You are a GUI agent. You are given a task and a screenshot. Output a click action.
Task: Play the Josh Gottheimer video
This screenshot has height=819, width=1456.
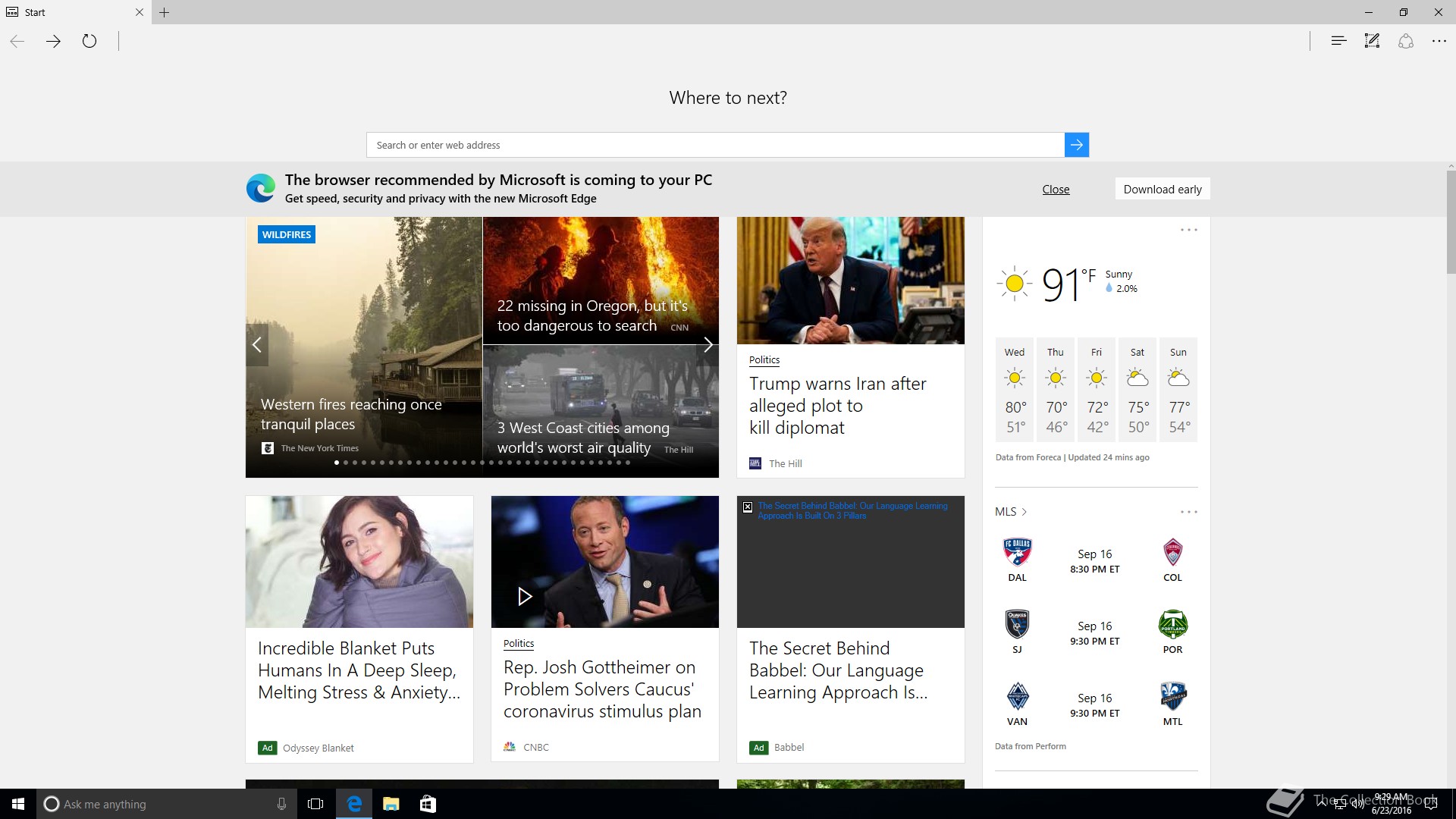[x=524, y=596]
